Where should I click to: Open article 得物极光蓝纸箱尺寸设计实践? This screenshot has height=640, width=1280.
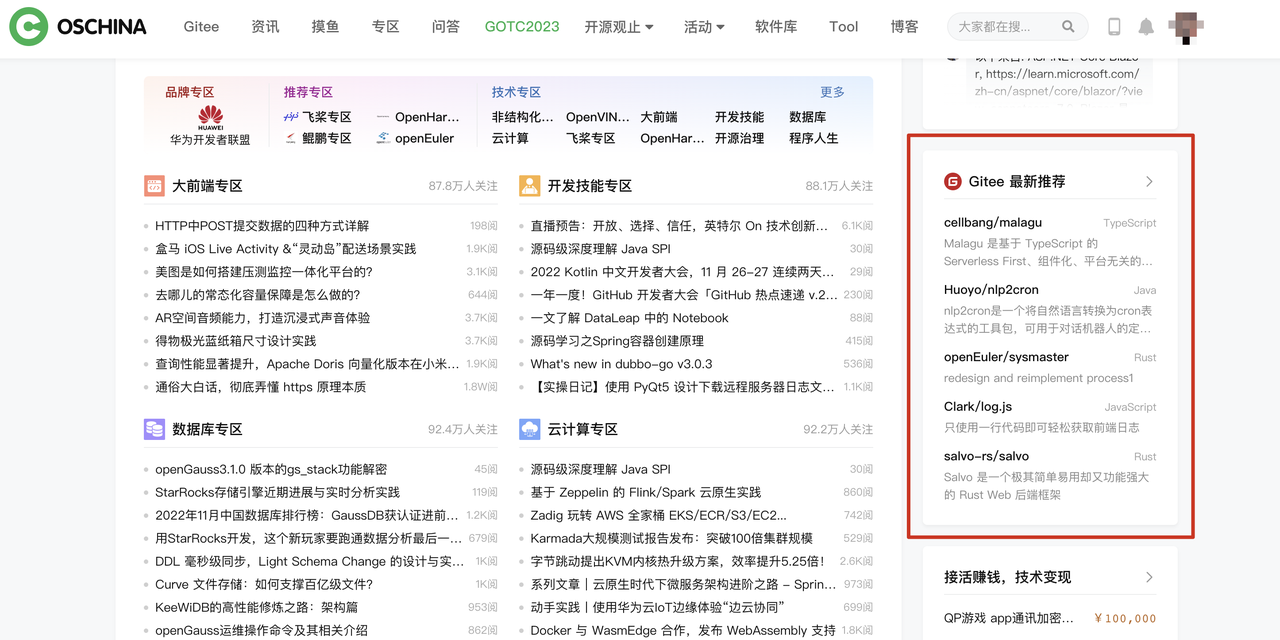click(235, 341)
